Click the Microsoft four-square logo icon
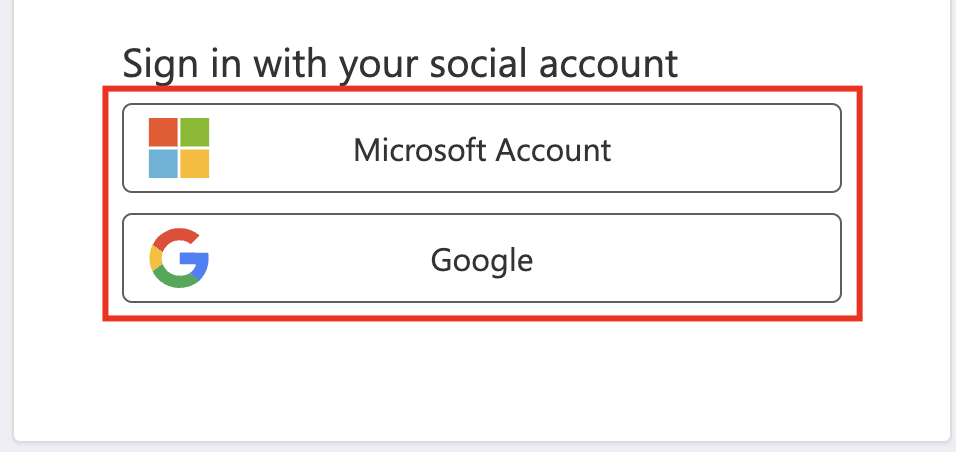Image resolution: width=956 pixels, height=452 pixels. click(x=179, y=148)
